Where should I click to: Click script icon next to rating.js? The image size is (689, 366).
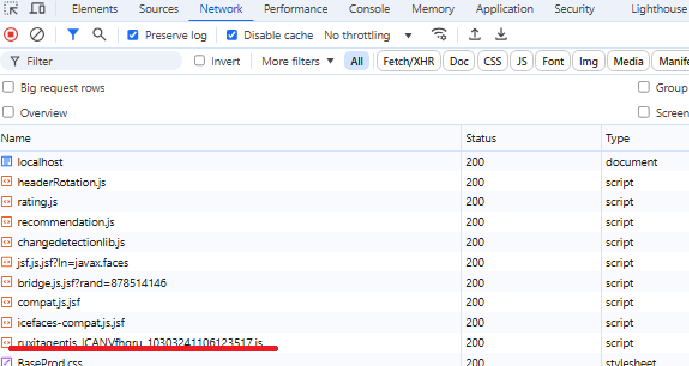7,202
